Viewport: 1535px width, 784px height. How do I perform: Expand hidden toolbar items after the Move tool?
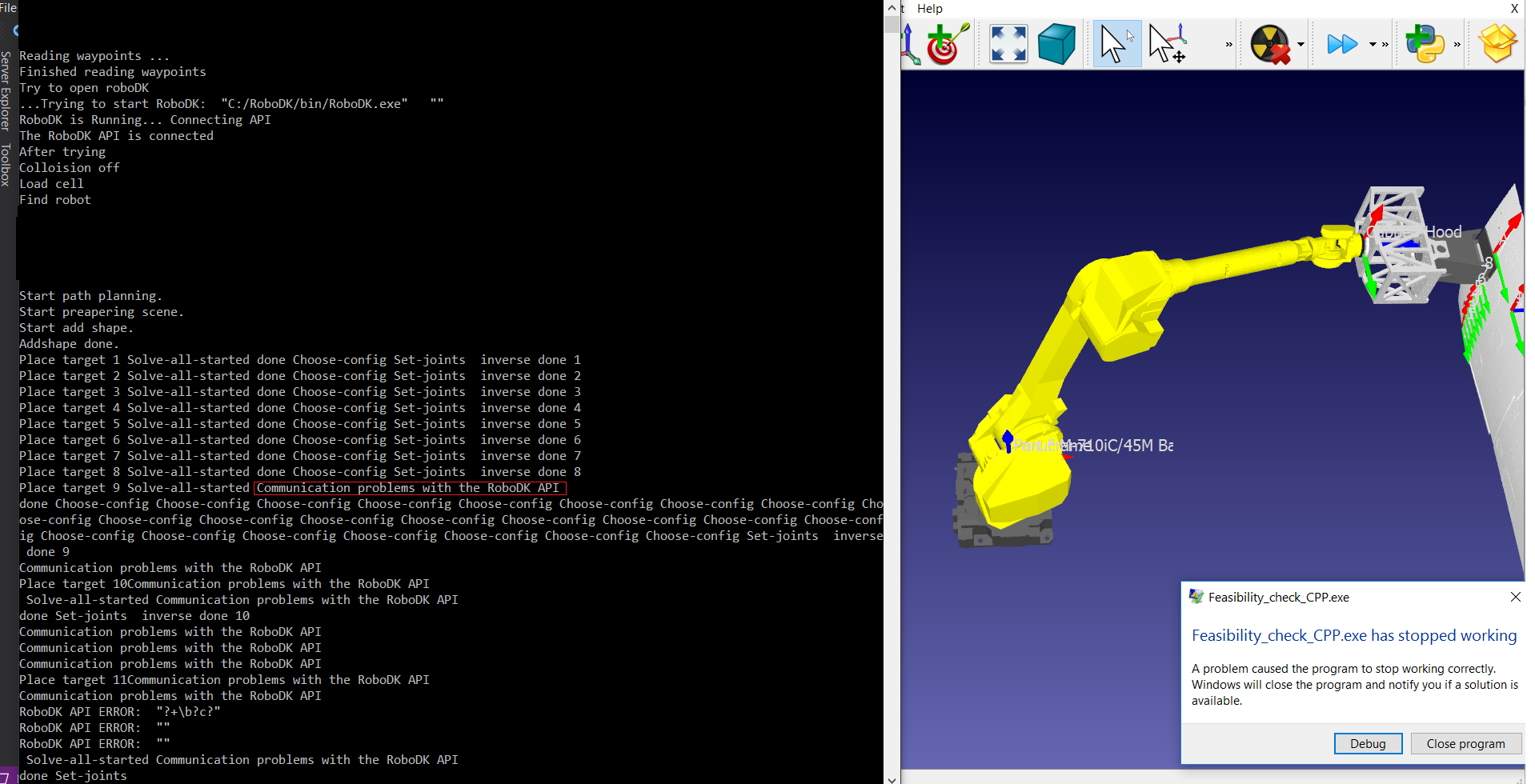coord(1229,45)
